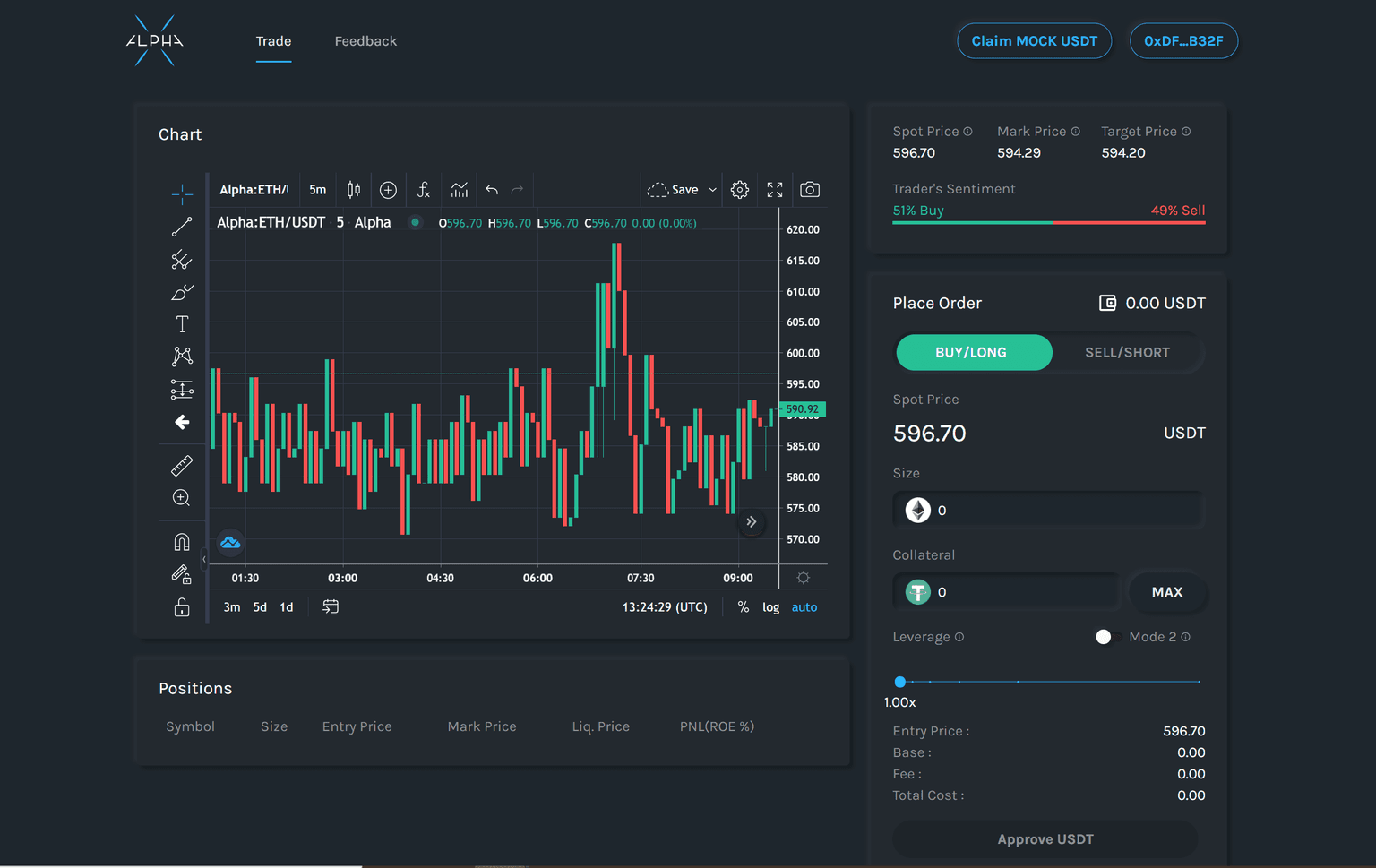Open the candlestick chart style menu

point(354,190)
